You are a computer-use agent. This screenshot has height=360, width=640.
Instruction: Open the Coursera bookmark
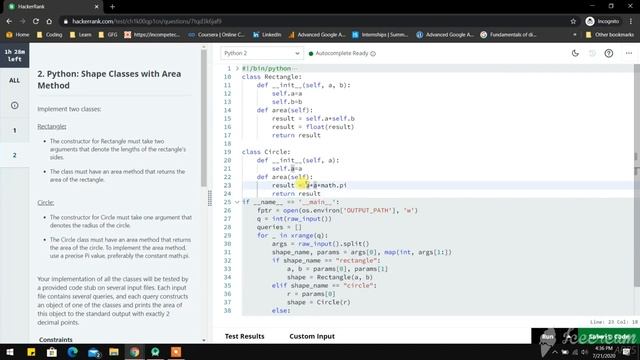(x=216, y=35)
